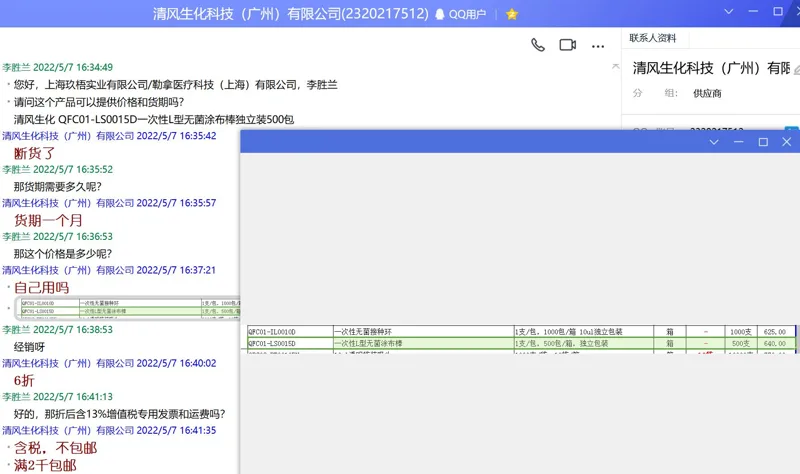Click the message about 13%增值税专用发票和运费

(x=119, y=414)
